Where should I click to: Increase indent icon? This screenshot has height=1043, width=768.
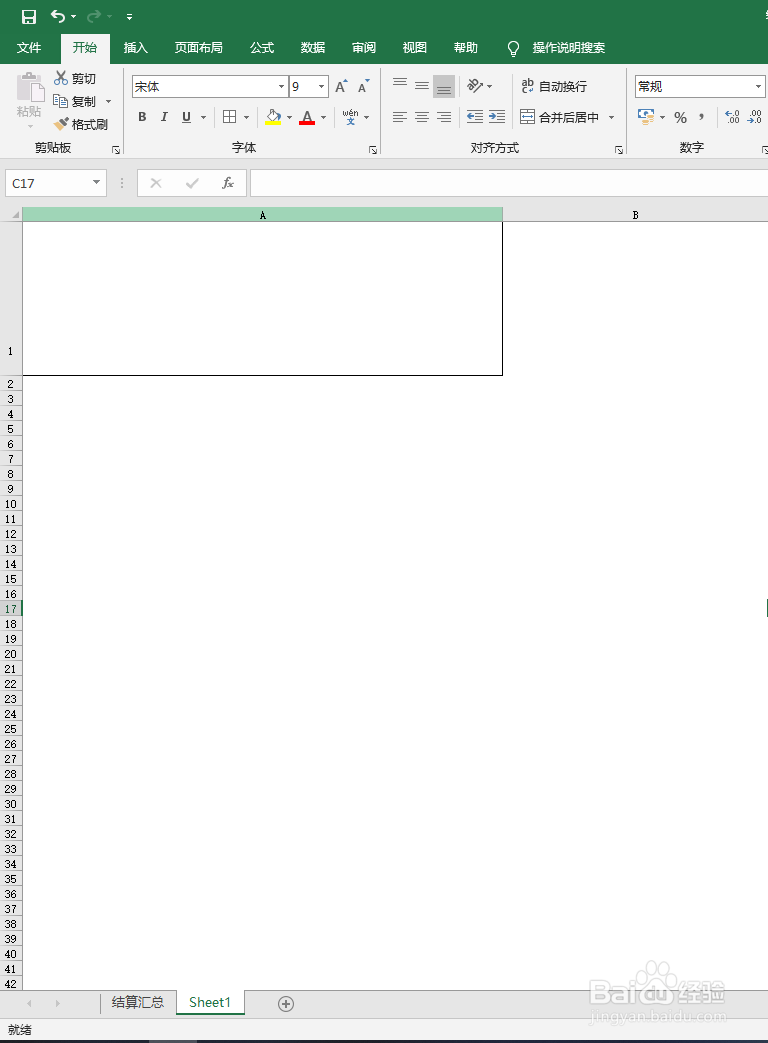click(x=497, y=117)
